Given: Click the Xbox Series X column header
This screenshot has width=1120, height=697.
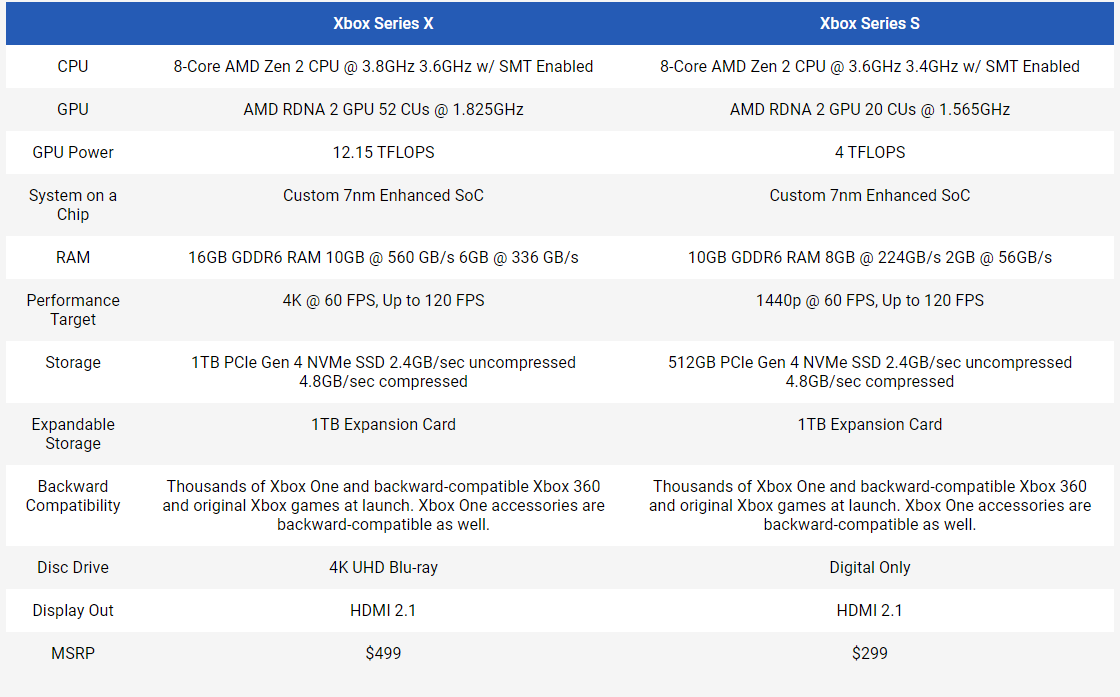Looking at the screenshot, I should click(x=383, y=24).
